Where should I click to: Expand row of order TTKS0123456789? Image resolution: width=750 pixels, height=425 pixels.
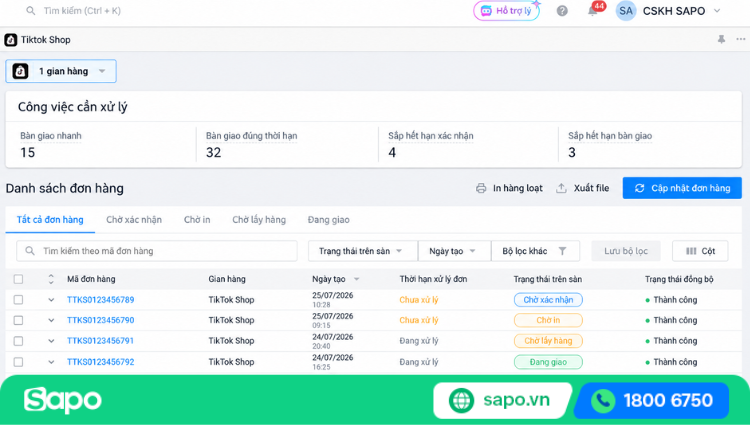[51, 300]
